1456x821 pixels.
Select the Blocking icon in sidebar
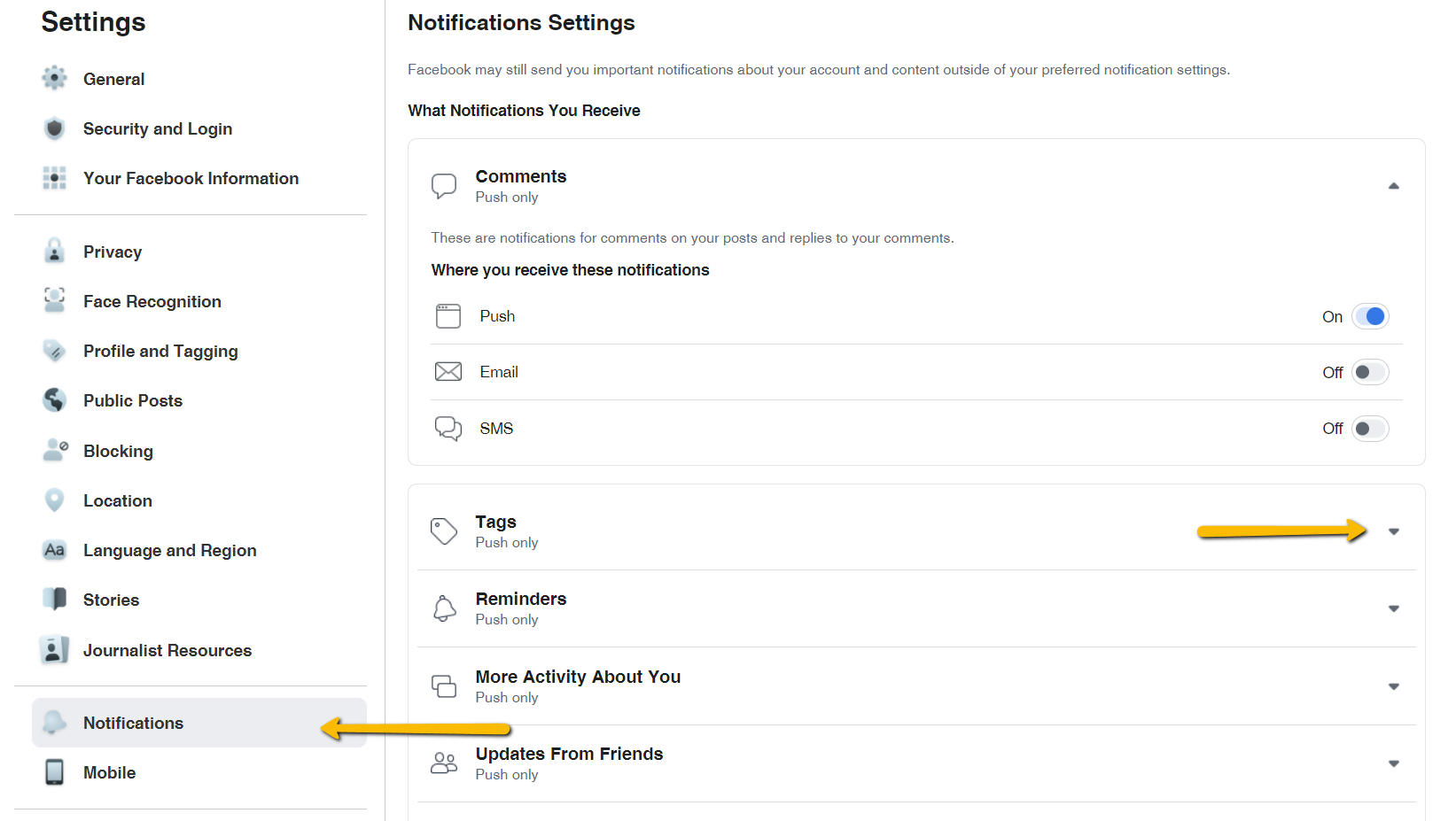pos(54,450)
